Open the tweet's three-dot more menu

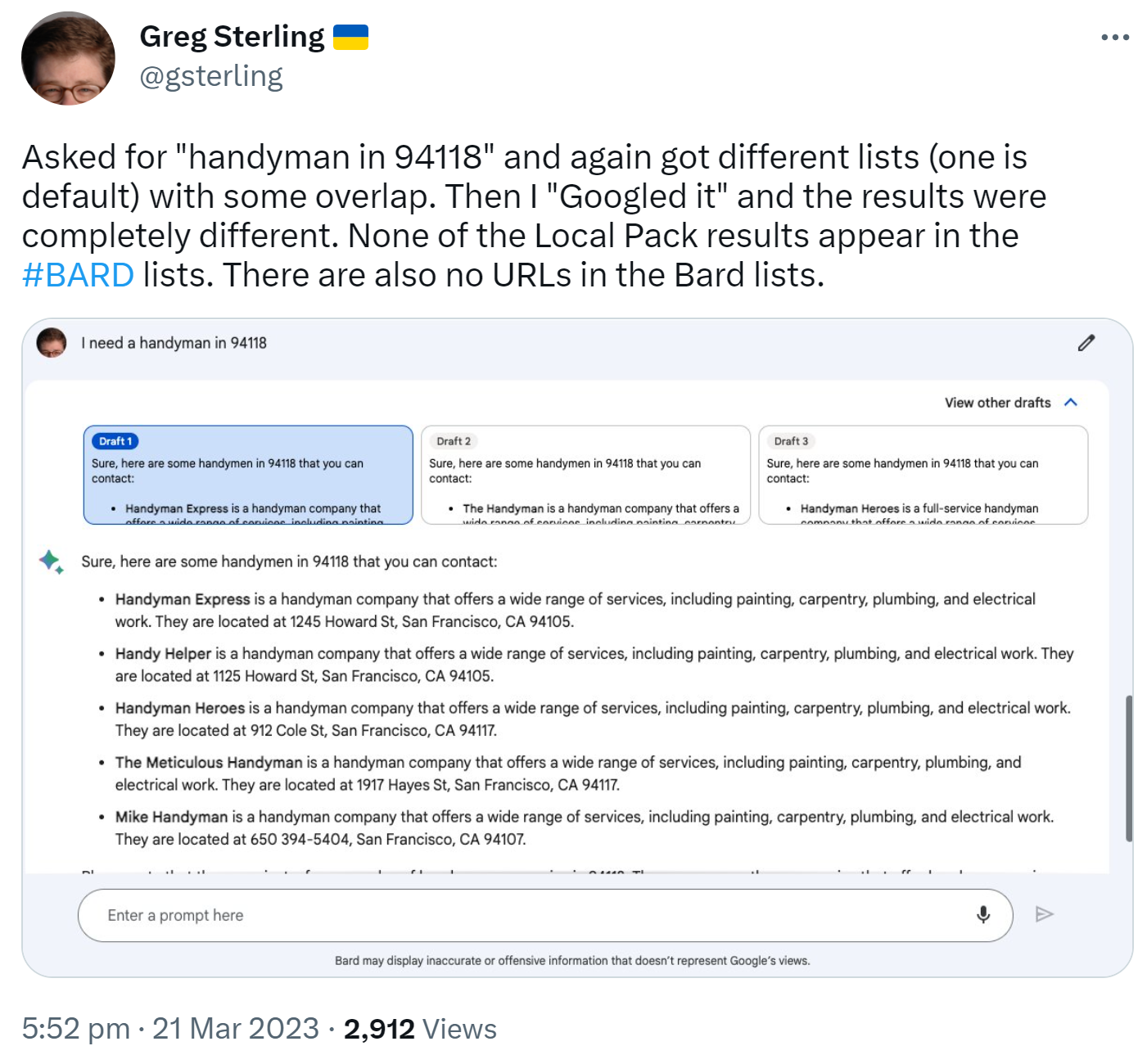pyautogui.click(x=1114, y=38)
